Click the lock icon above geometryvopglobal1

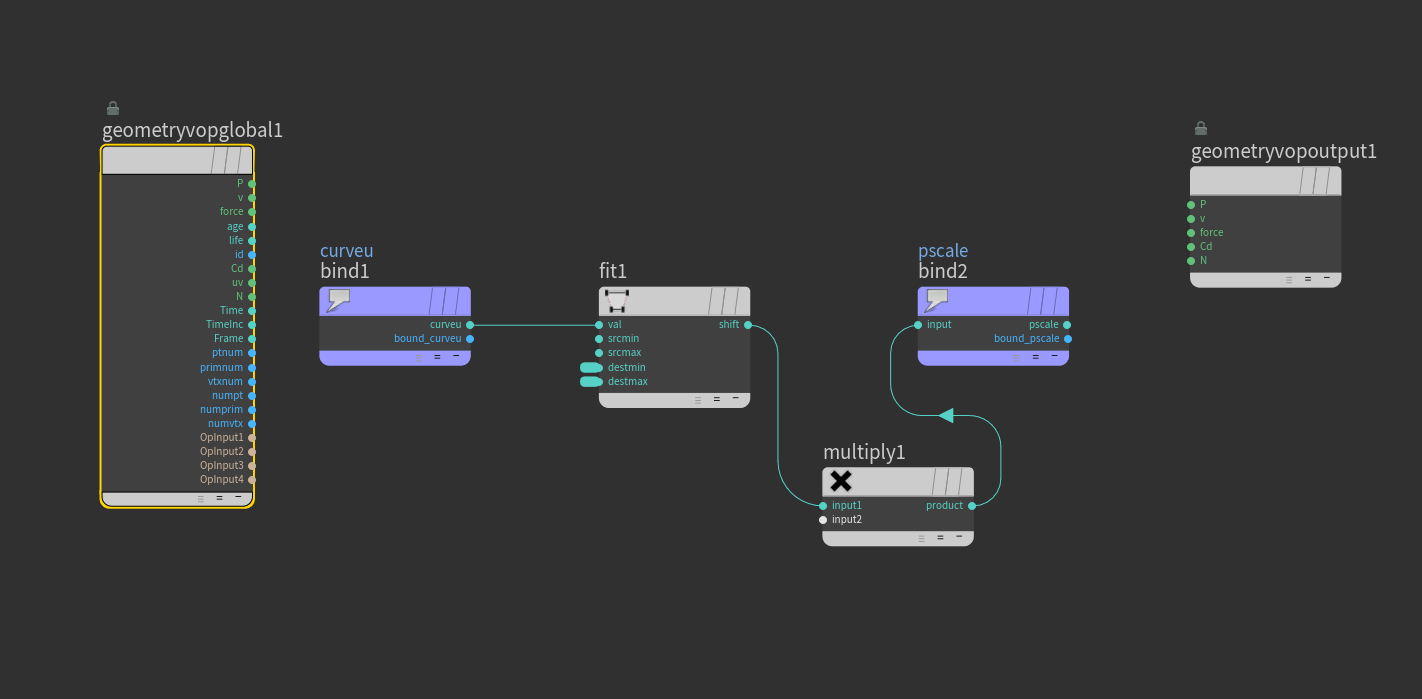113,108
